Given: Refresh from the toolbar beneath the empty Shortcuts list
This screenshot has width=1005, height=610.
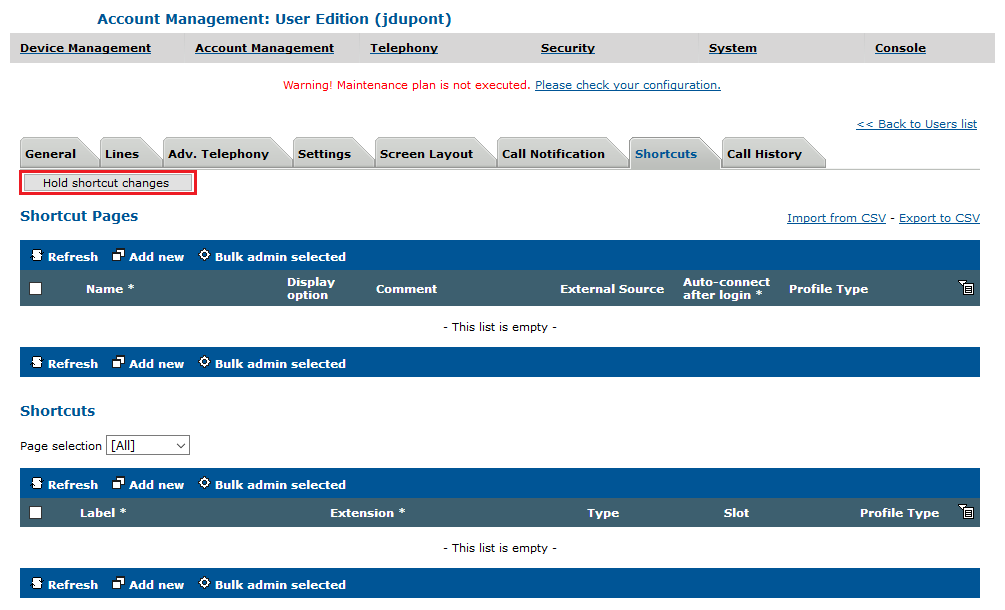Looking at the screenshot, I should (65, 584).
